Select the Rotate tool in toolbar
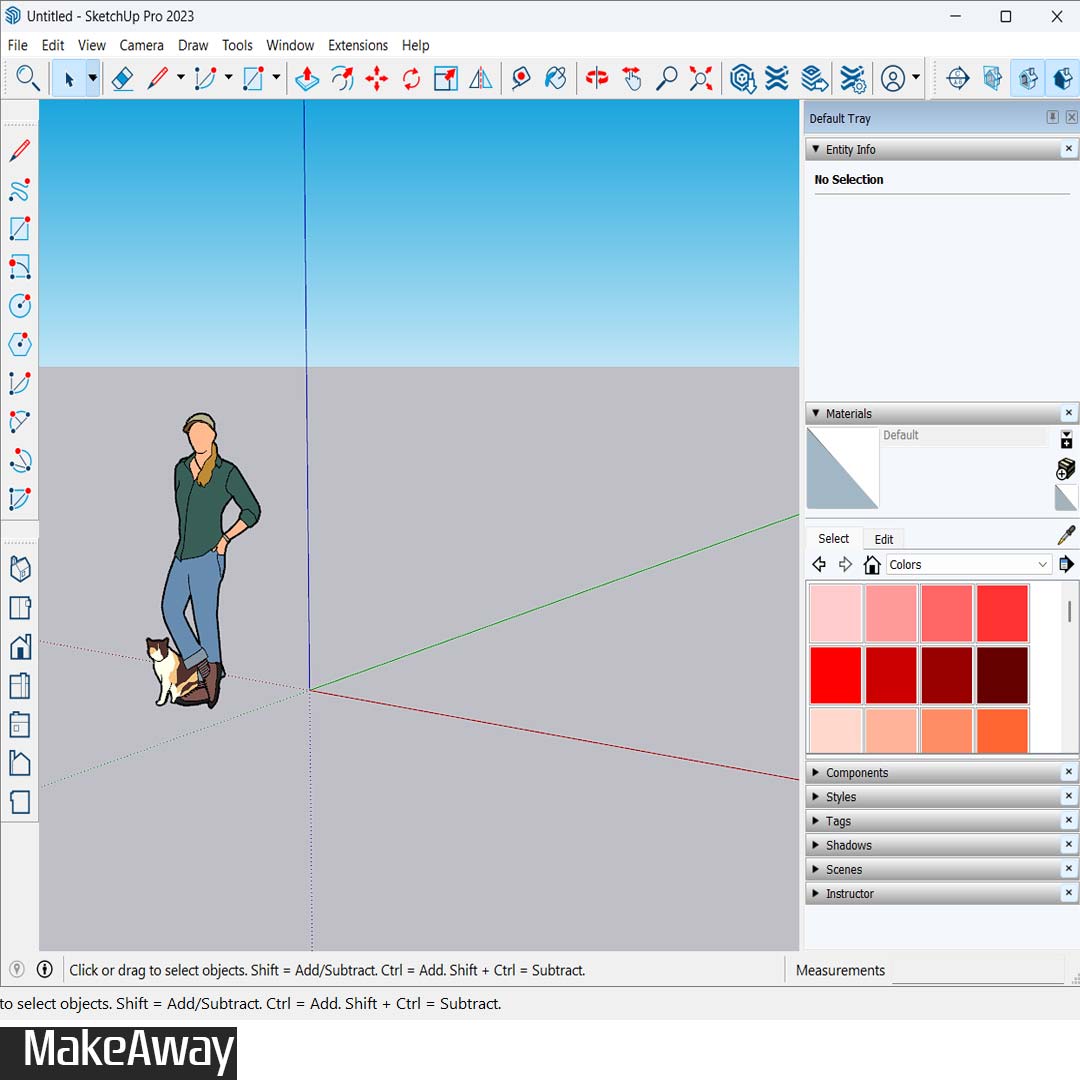 coord(411,79)
